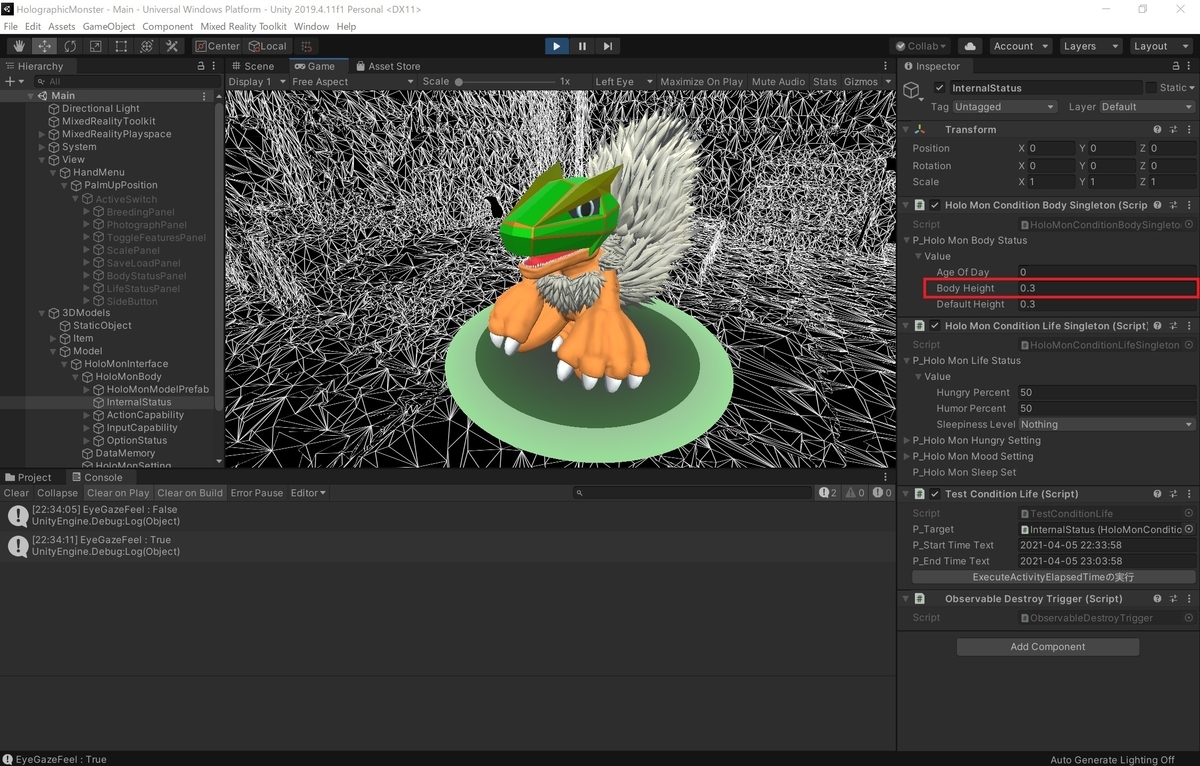Open the cloud services icon

point(969,46)
